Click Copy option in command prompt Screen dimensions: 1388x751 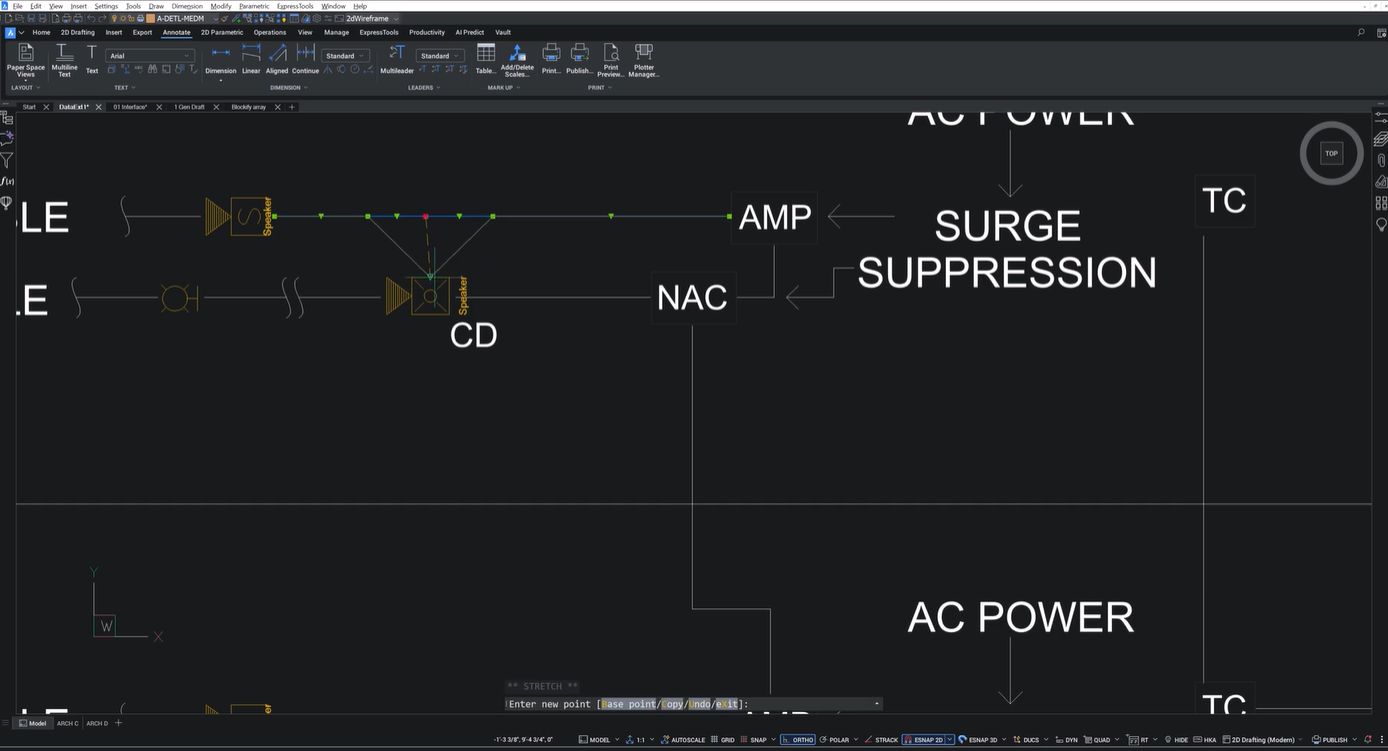tap(672, 704)
